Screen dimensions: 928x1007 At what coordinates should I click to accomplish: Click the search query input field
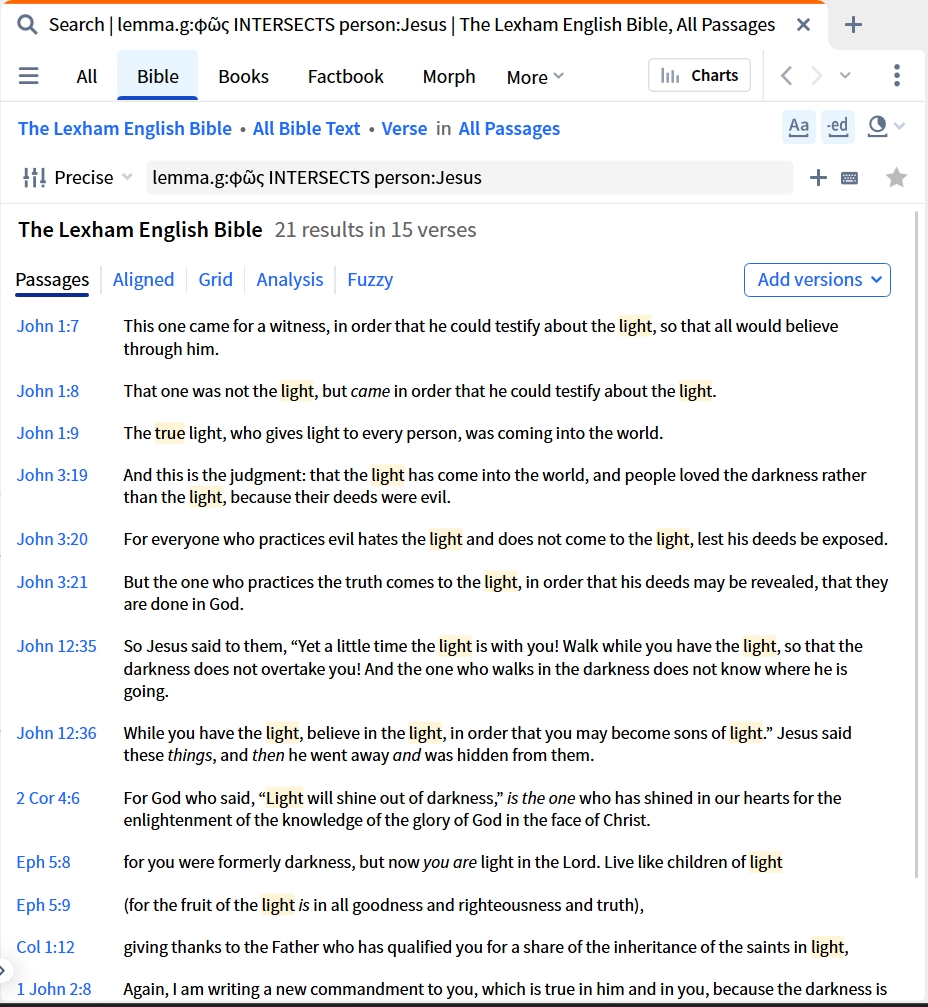point(469,178)
